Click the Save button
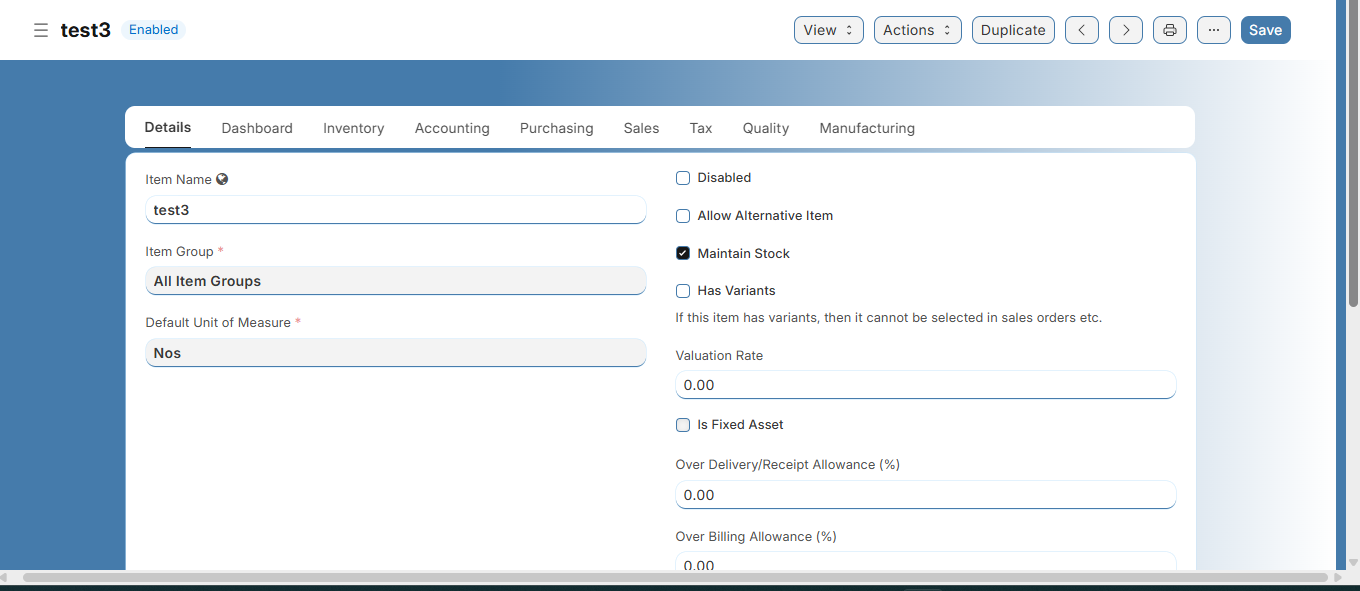 point(1265,30)
